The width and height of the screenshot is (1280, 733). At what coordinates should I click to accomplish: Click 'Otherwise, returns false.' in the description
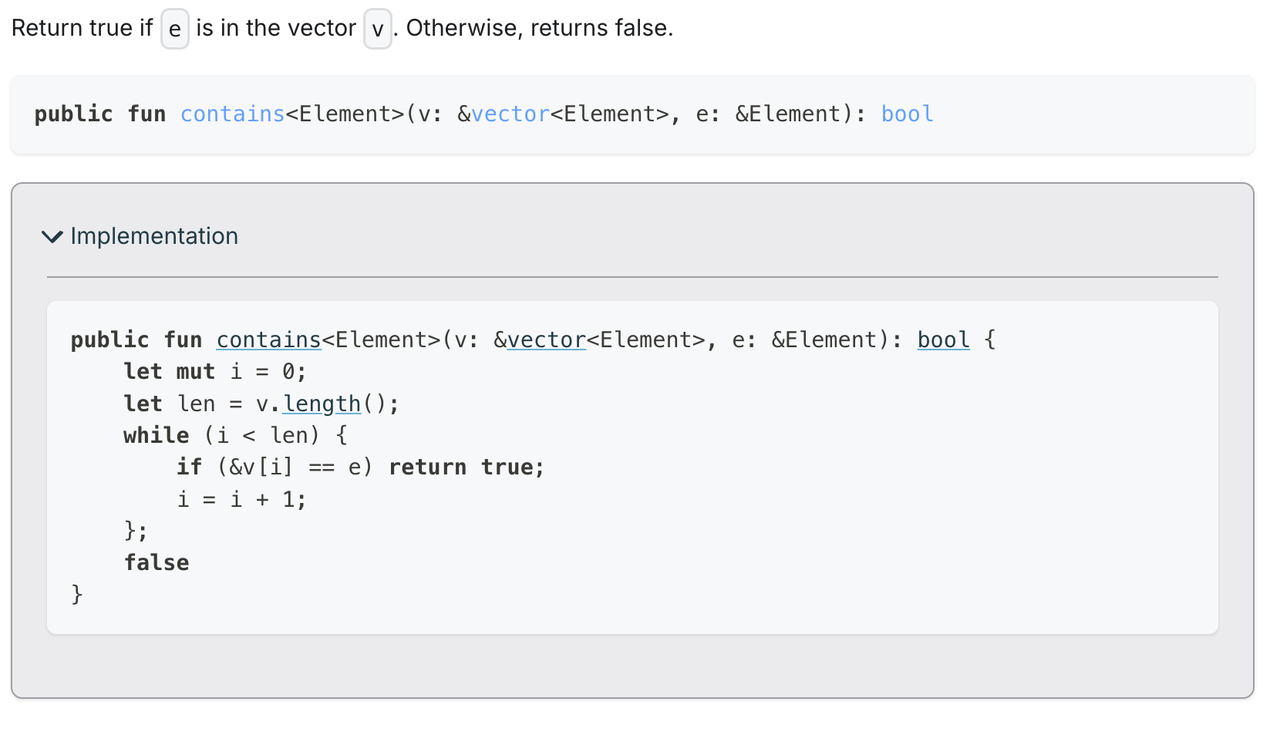pyautogui.click(x=540, y=28)
